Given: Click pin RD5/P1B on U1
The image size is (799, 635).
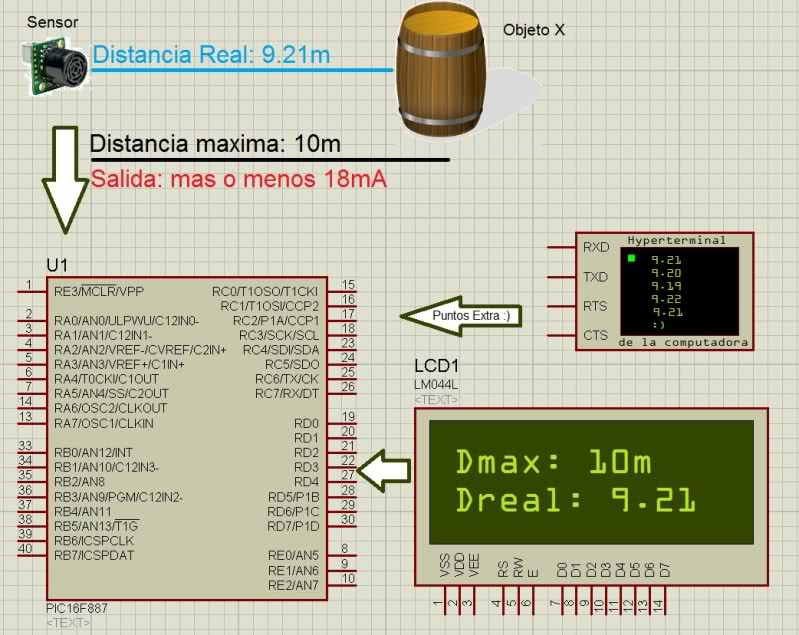Looking at the screenshot, I should [294, 497].
